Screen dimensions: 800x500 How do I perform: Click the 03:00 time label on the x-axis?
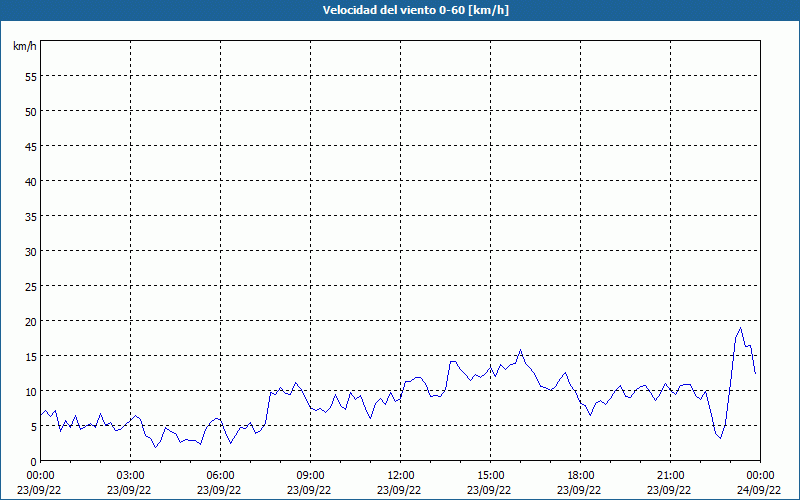(130, 475)
